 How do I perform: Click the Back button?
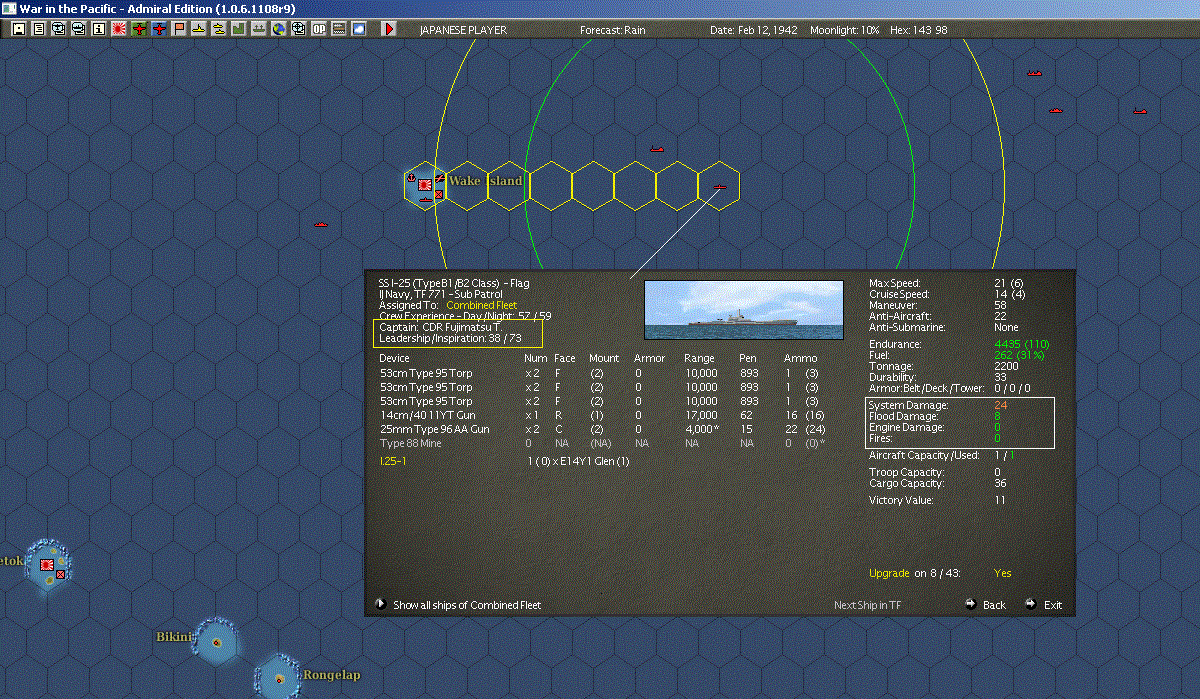tap(986, 605)
